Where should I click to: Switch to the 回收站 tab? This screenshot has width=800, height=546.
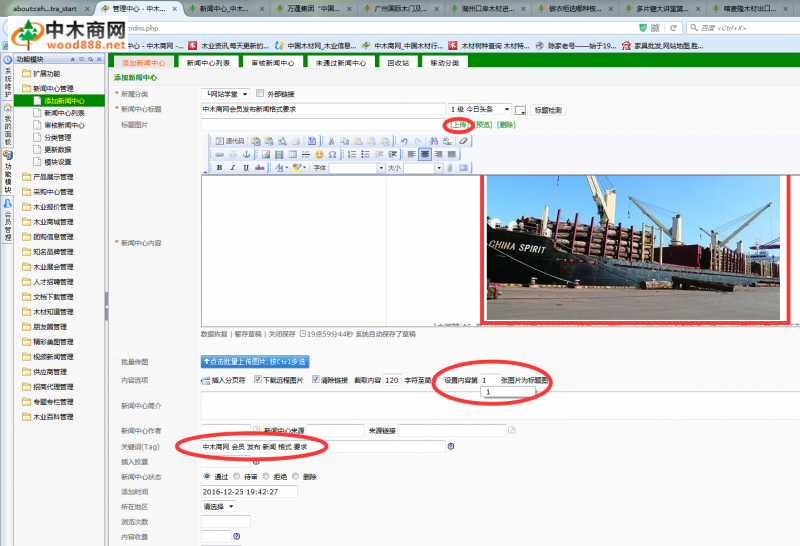398,63
